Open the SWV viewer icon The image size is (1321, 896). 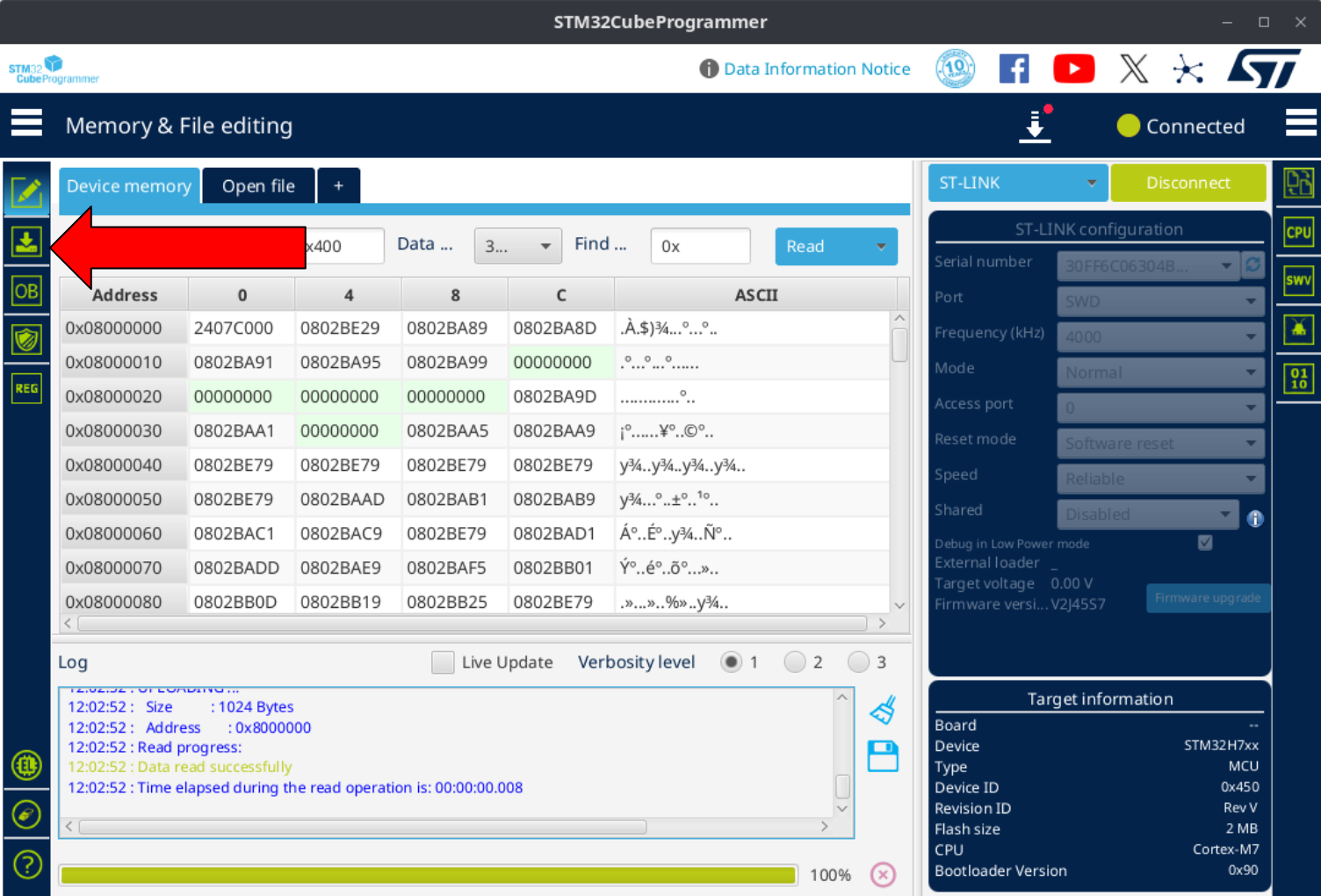point(1298,281)
